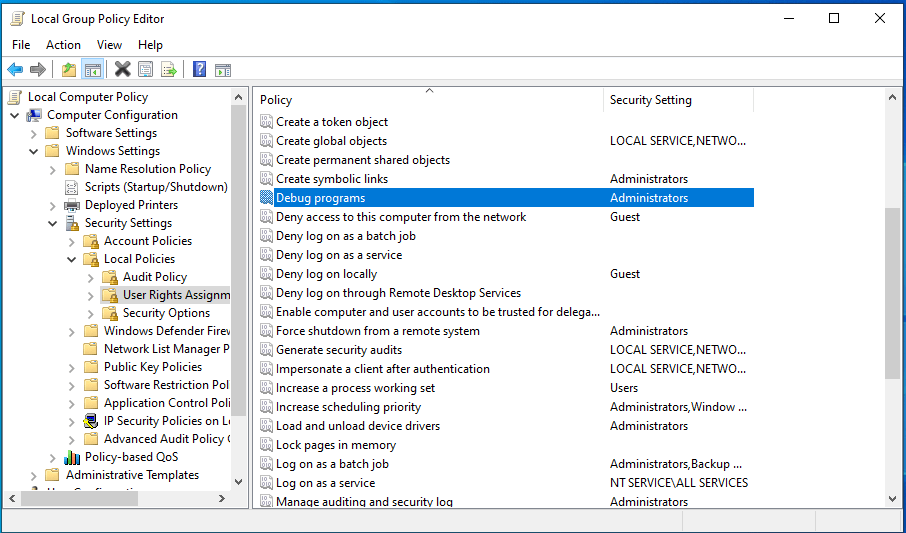Toggle the Show/Hide Action Pane icon
The image size is (906, 533).
click(223, 69)
